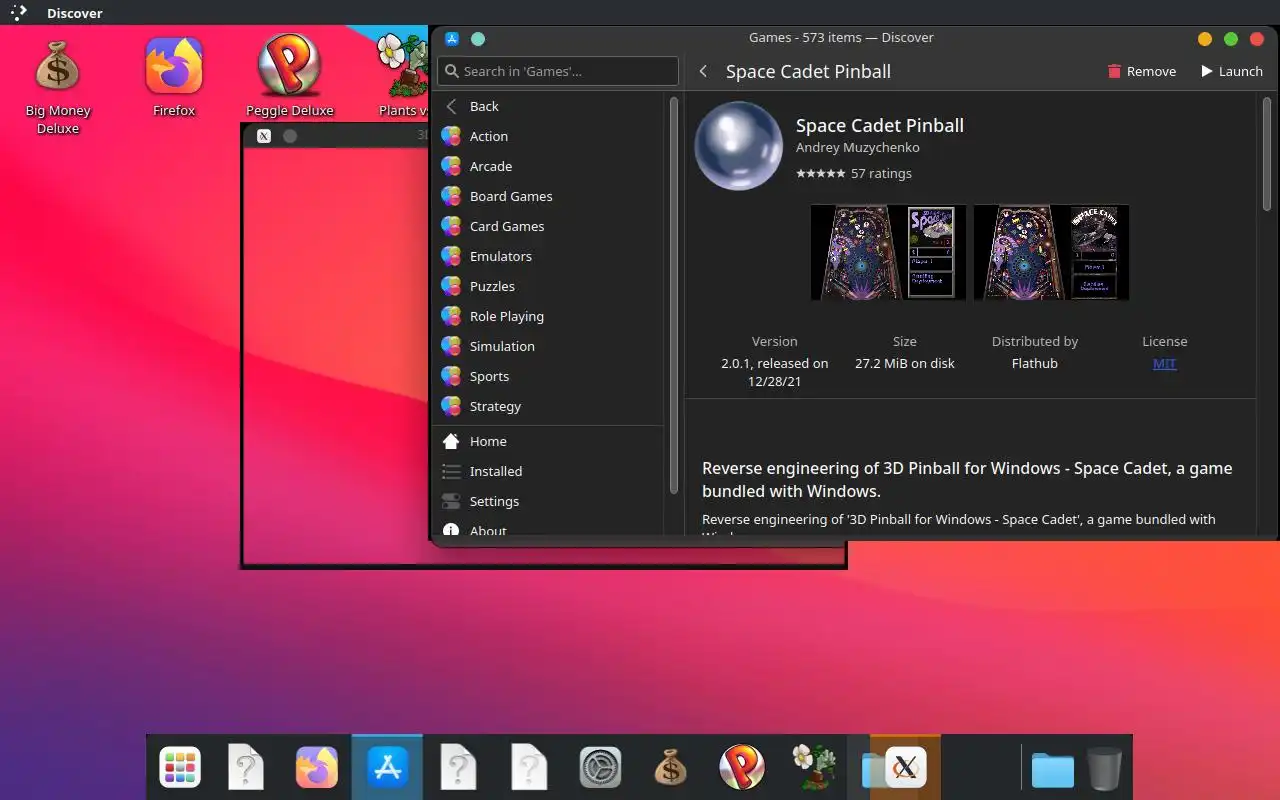This screenshot has height=800, width=1280.
Task: Launch Space Cadet Pinball
Action: point(1231,71)
